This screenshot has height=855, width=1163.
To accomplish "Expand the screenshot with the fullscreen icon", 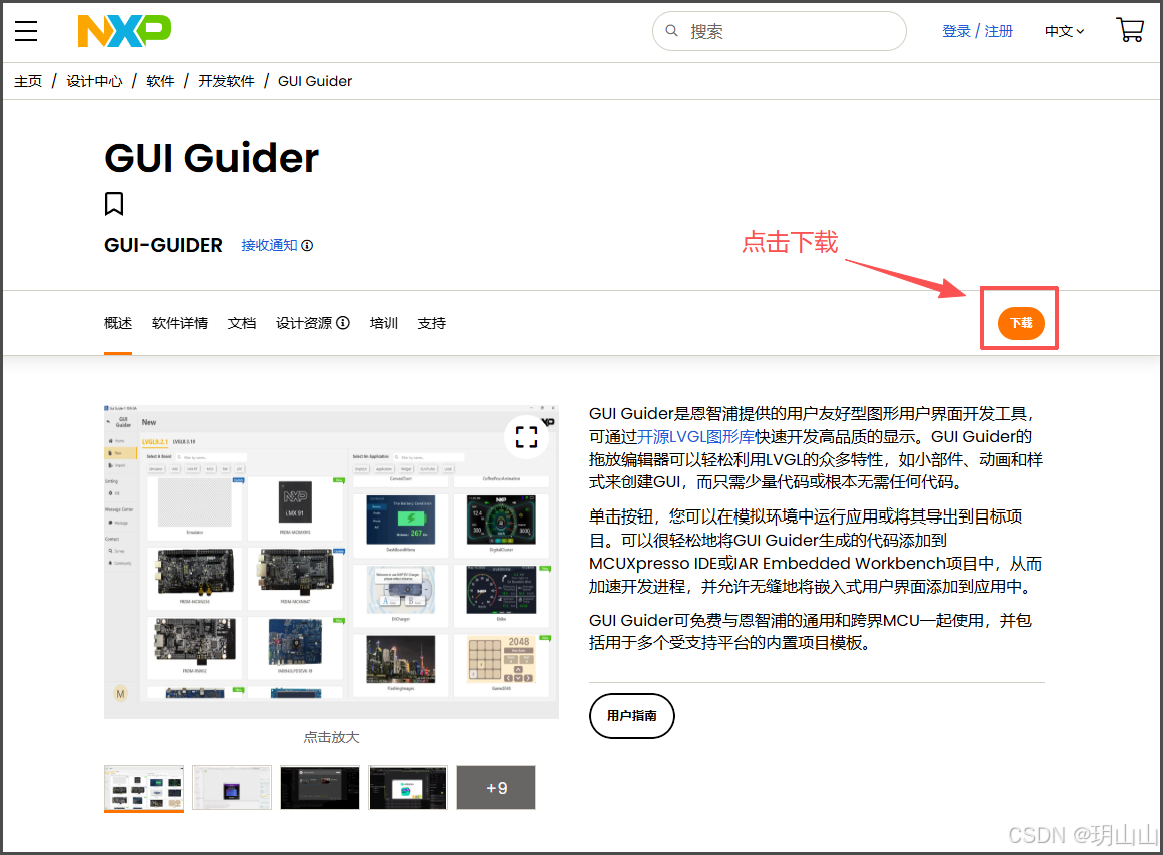I will click(527, 437).
